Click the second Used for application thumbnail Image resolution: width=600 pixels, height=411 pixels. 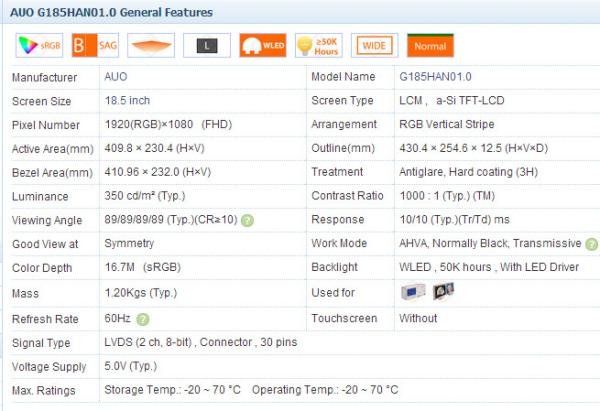pyautogui.click(x=443, y=292)
